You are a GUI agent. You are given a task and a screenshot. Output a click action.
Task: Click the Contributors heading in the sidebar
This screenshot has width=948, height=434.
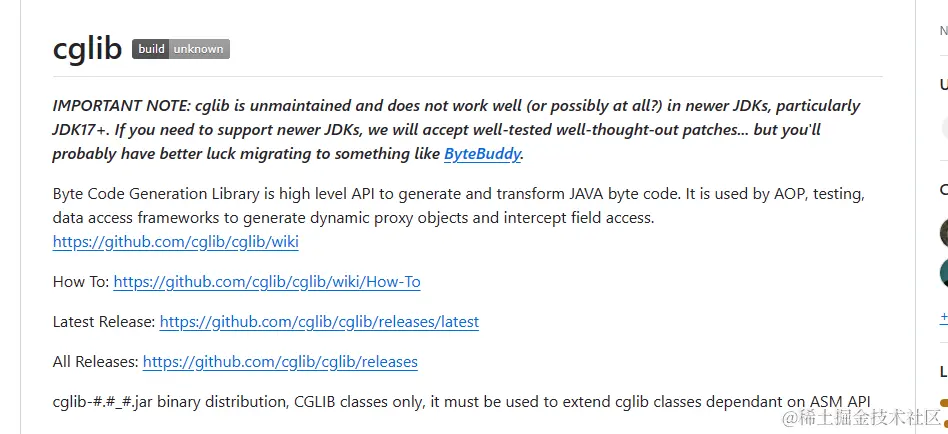944,190
